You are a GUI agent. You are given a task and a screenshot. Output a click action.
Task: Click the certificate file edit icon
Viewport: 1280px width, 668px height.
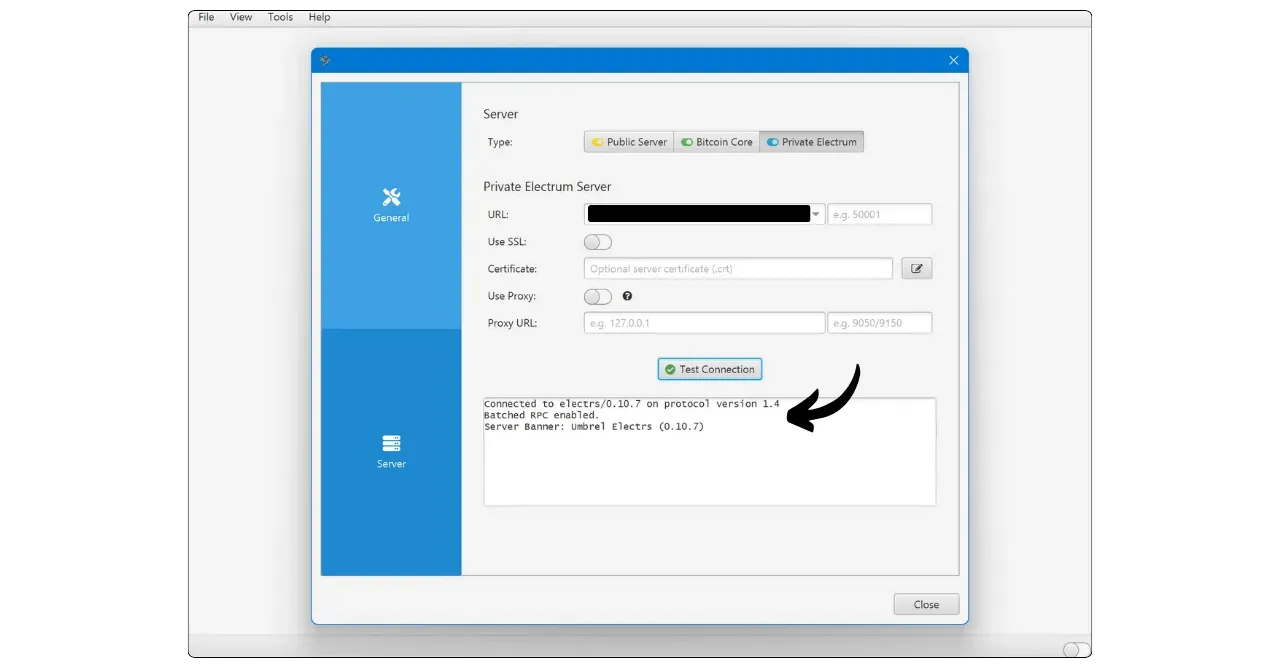[x=916, y=268]
